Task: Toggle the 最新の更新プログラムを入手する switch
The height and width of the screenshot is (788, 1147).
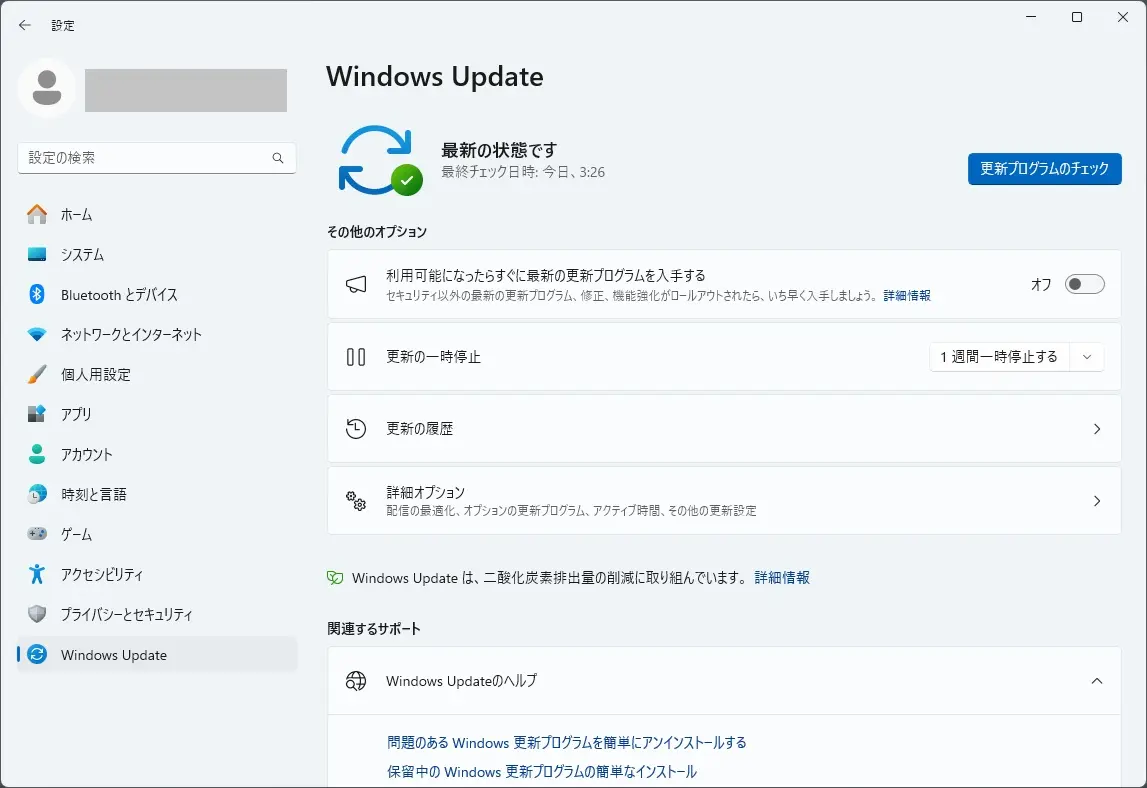Action: (1084, 284)
